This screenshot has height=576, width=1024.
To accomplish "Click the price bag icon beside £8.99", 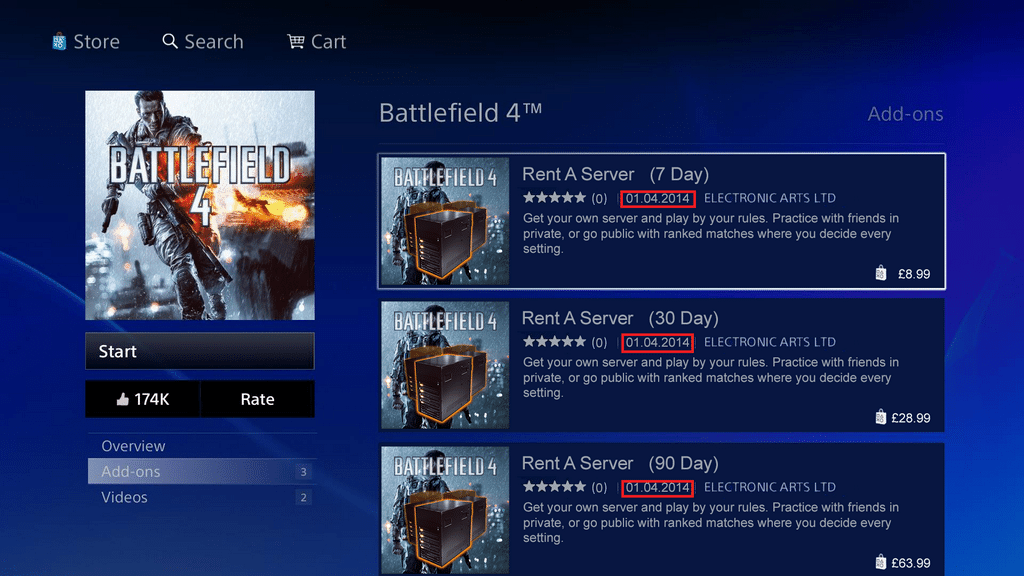I will coord(881,273).
